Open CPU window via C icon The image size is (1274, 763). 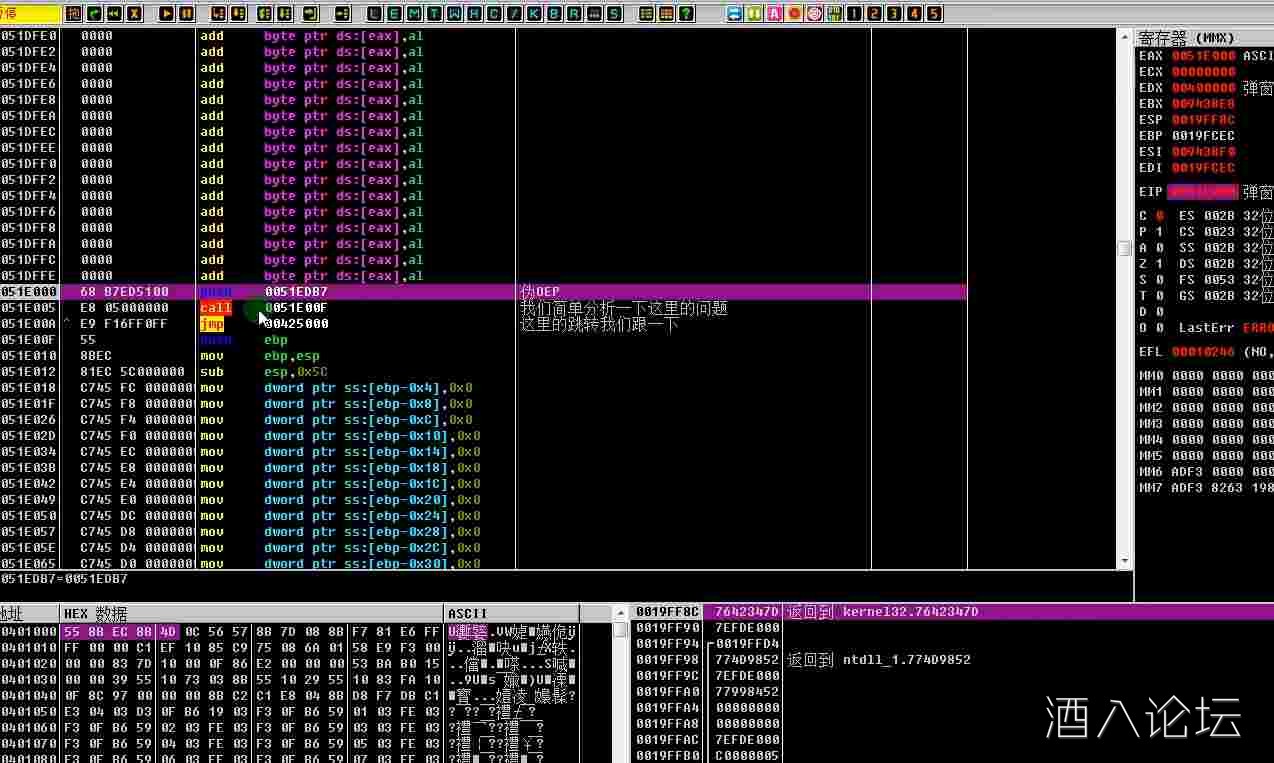494,14
